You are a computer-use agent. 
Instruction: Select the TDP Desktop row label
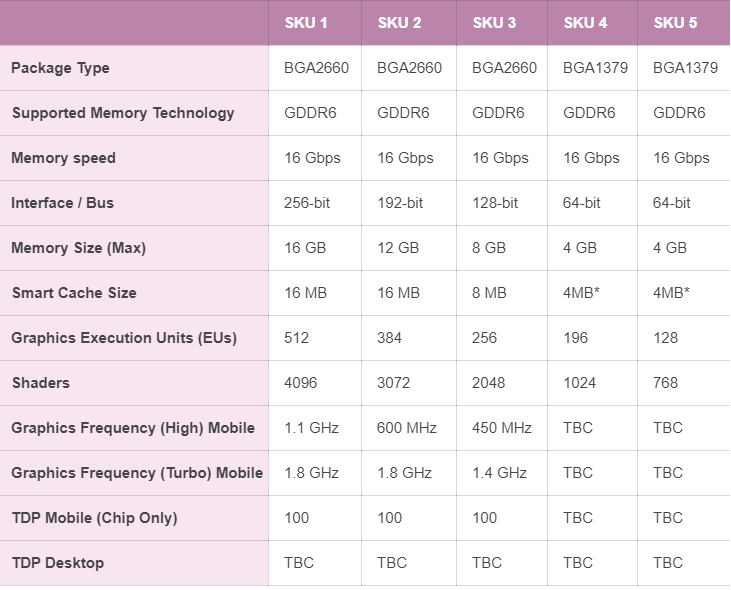(57, 563)
